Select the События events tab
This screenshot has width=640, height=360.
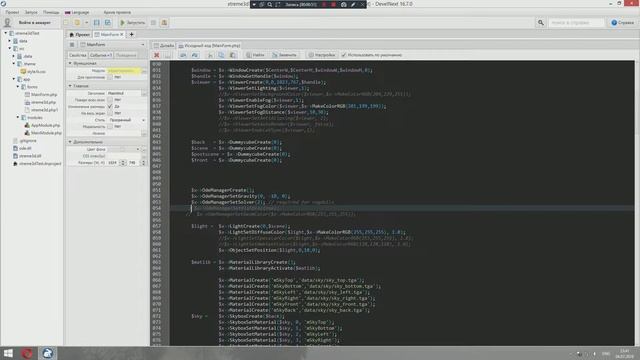pos(100,55)
